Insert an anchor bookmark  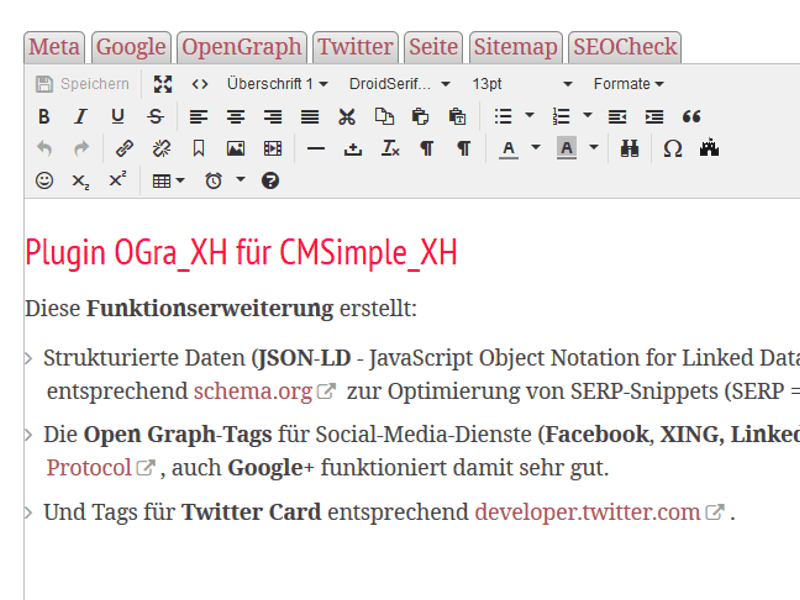pyautogui.click(x=198, y=149)
